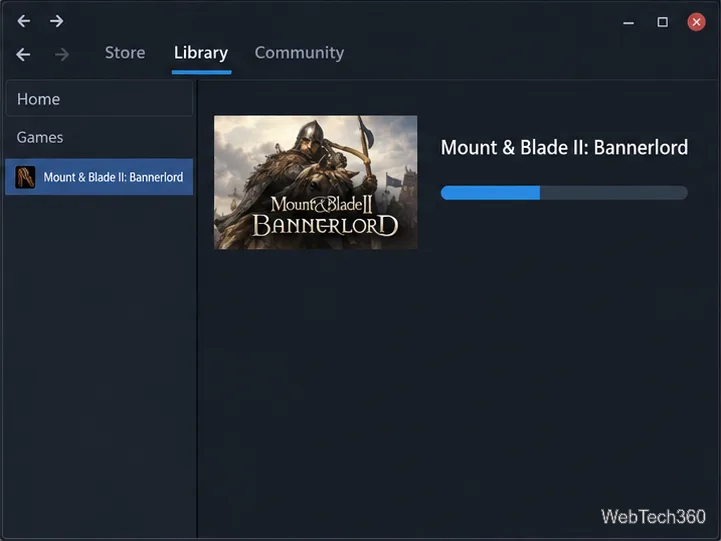Image resolution: width=721 pixels, height=541 pixels.
Task: Open the Store tab
Action: (125, 52)
